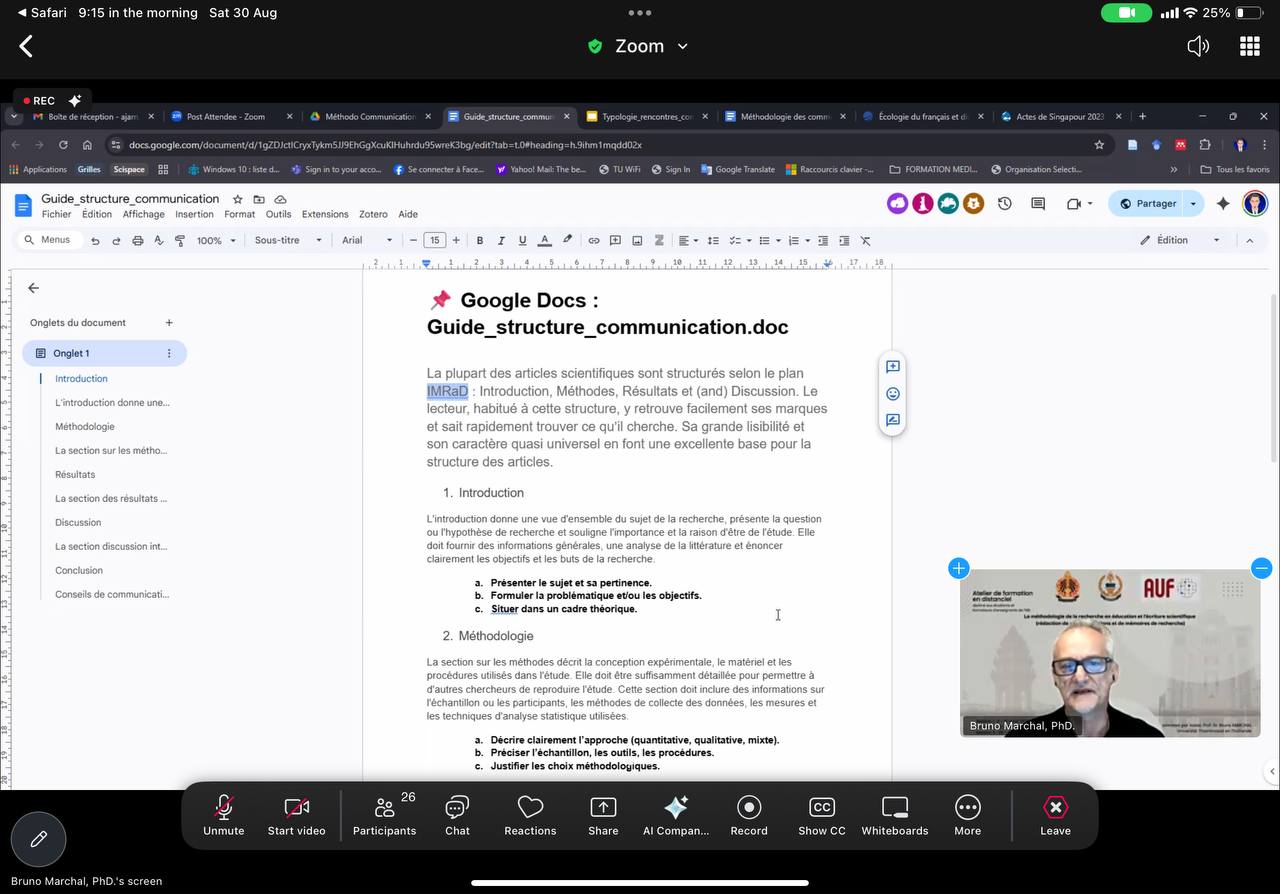Expand the Zoom title dropdown chevron
Image resolution: width=1280 pixels, height=894 pixels.
tap(683, 46)
